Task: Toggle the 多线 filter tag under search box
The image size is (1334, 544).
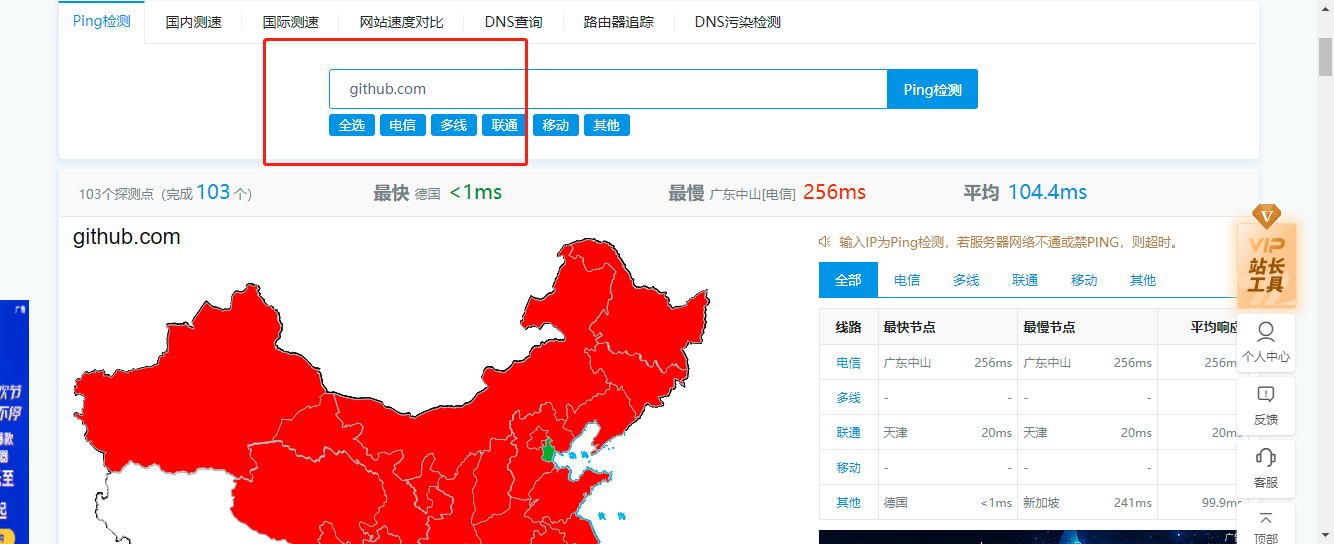Action: click(454, 125)
